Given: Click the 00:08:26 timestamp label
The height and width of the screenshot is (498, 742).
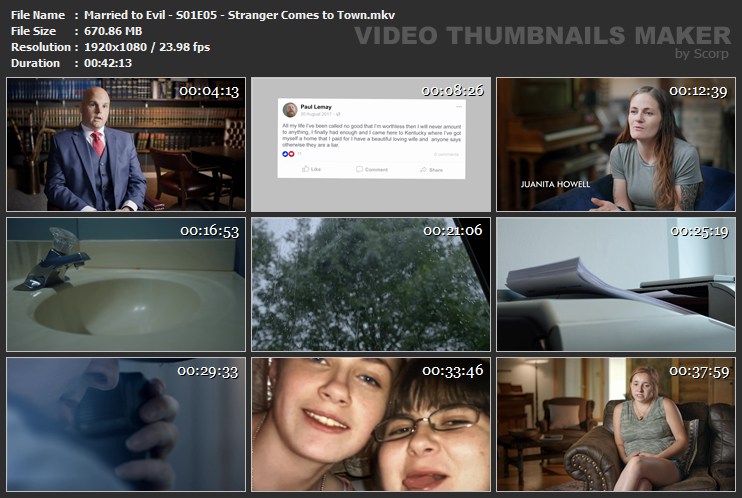Looking at the screenshot, I should 453,90.
